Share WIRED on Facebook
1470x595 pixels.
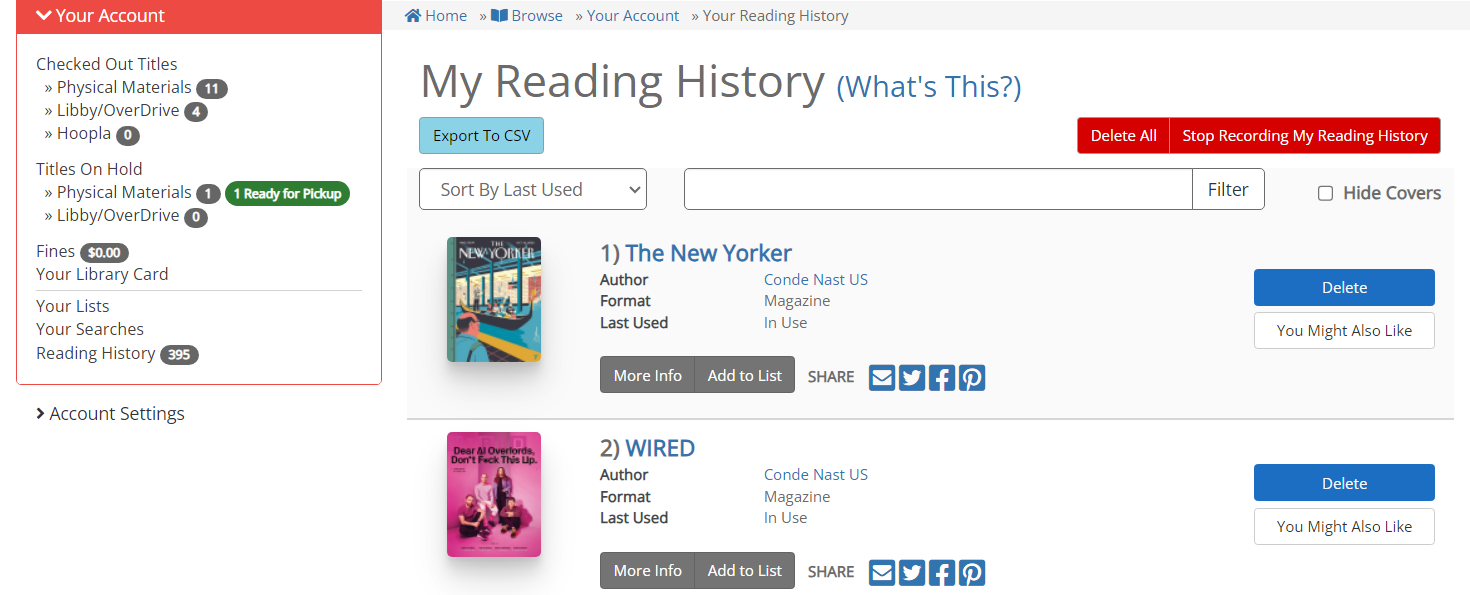coord(941,572)
